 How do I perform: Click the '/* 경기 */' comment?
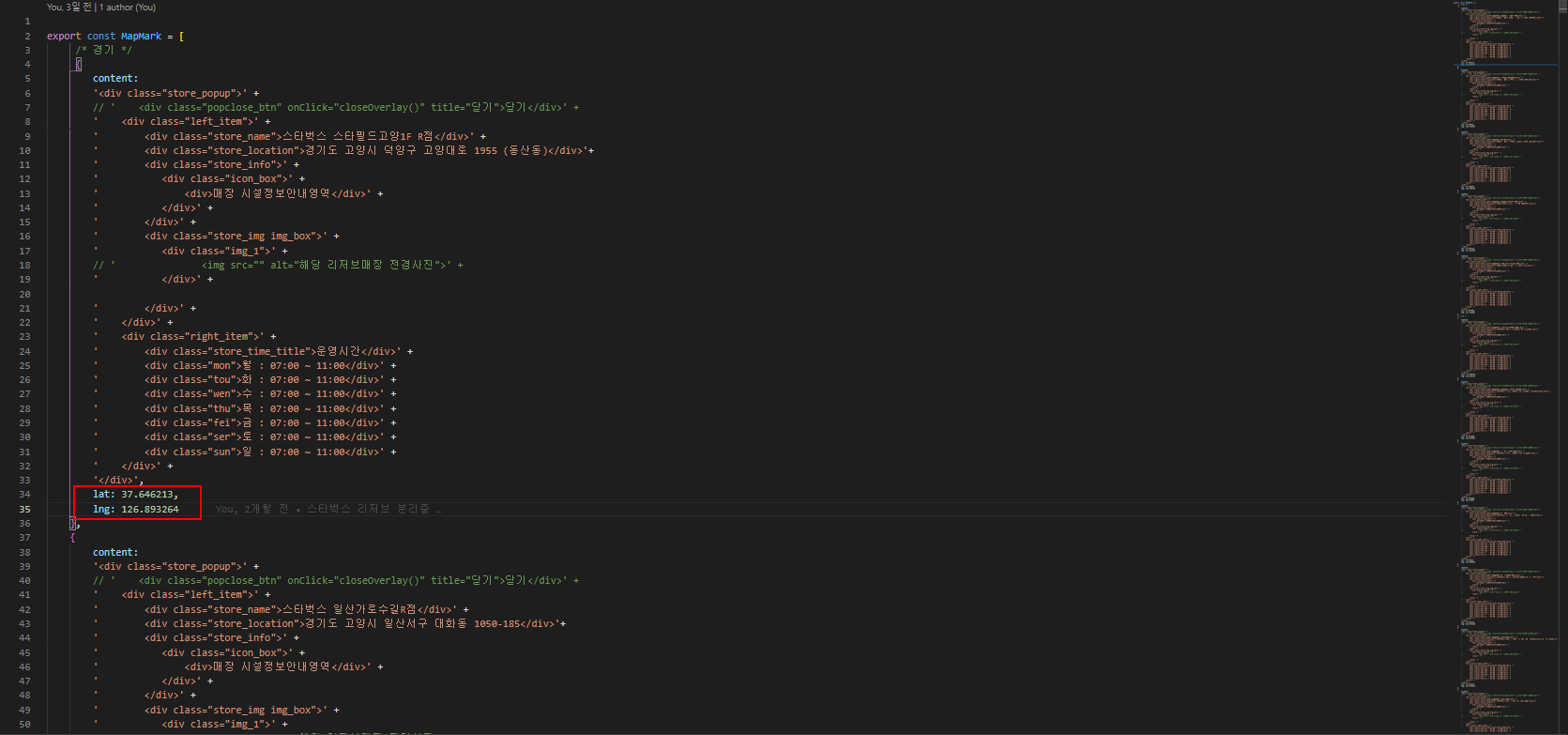click(103, 50)
